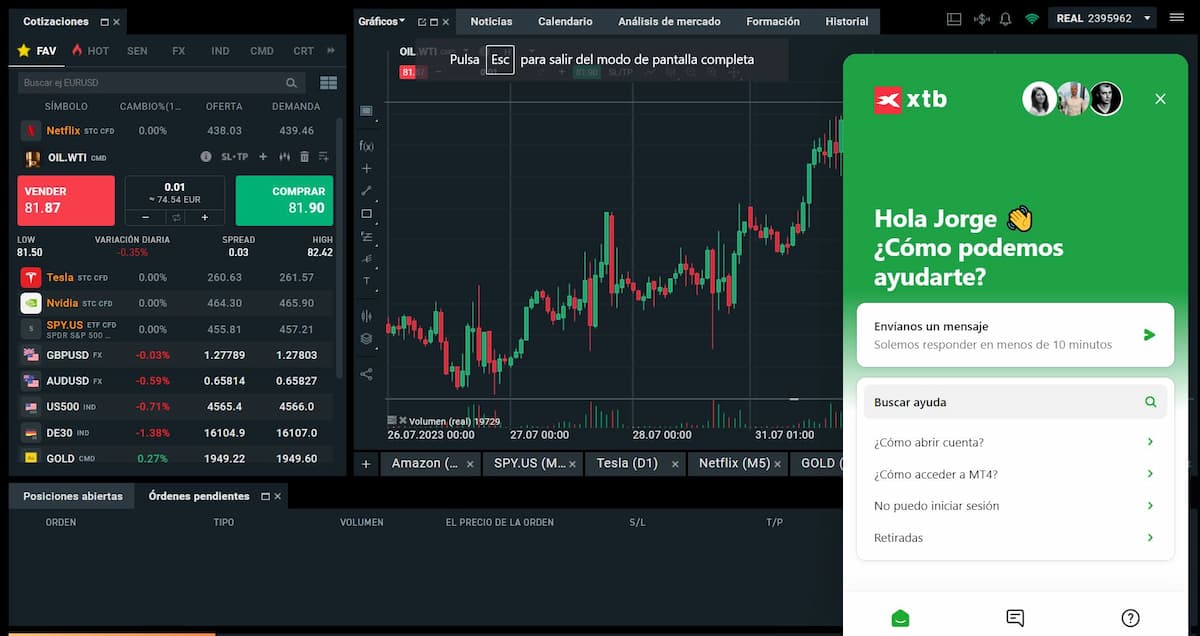Open notifications bell icon
Screen dimensions: 1200x636
pyautogui.click(x=1005, y=19)
